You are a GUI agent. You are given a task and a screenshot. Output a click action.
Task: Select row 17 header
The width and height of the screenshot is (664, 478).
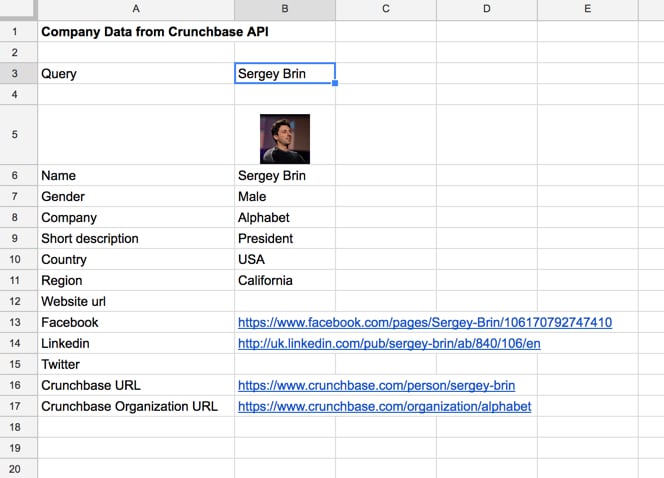[x=18, y=406]
